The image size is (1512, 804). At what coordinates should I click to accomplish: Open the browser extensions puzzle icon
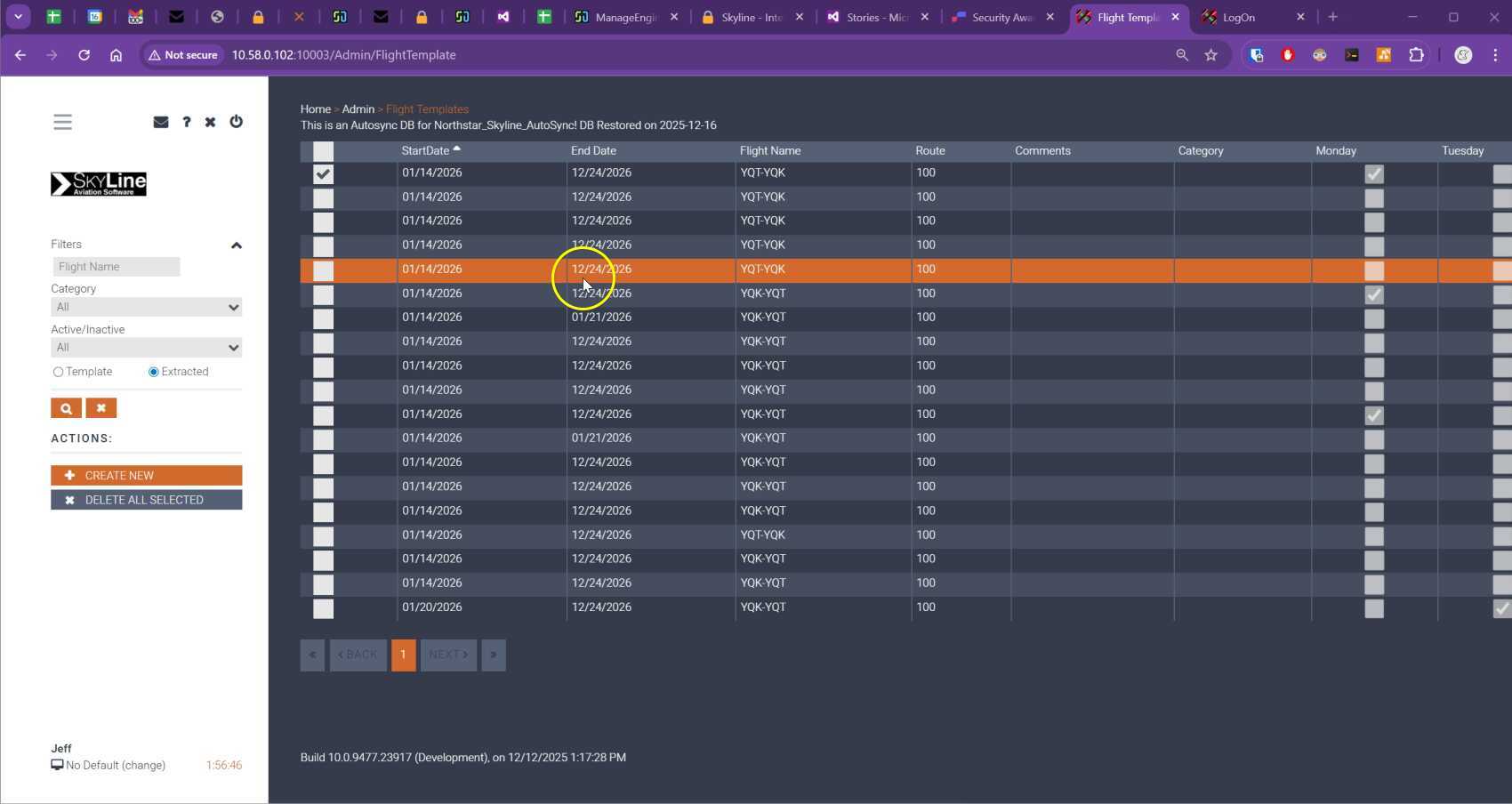(1416, 55)
